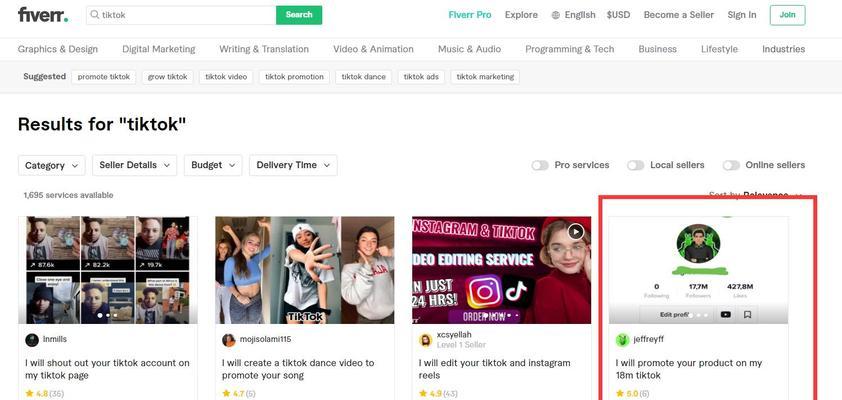This screenshot has width=842, height=400.
Task: Select the 'tiktok promotion' suggestion tag
Action: (294, 77)
